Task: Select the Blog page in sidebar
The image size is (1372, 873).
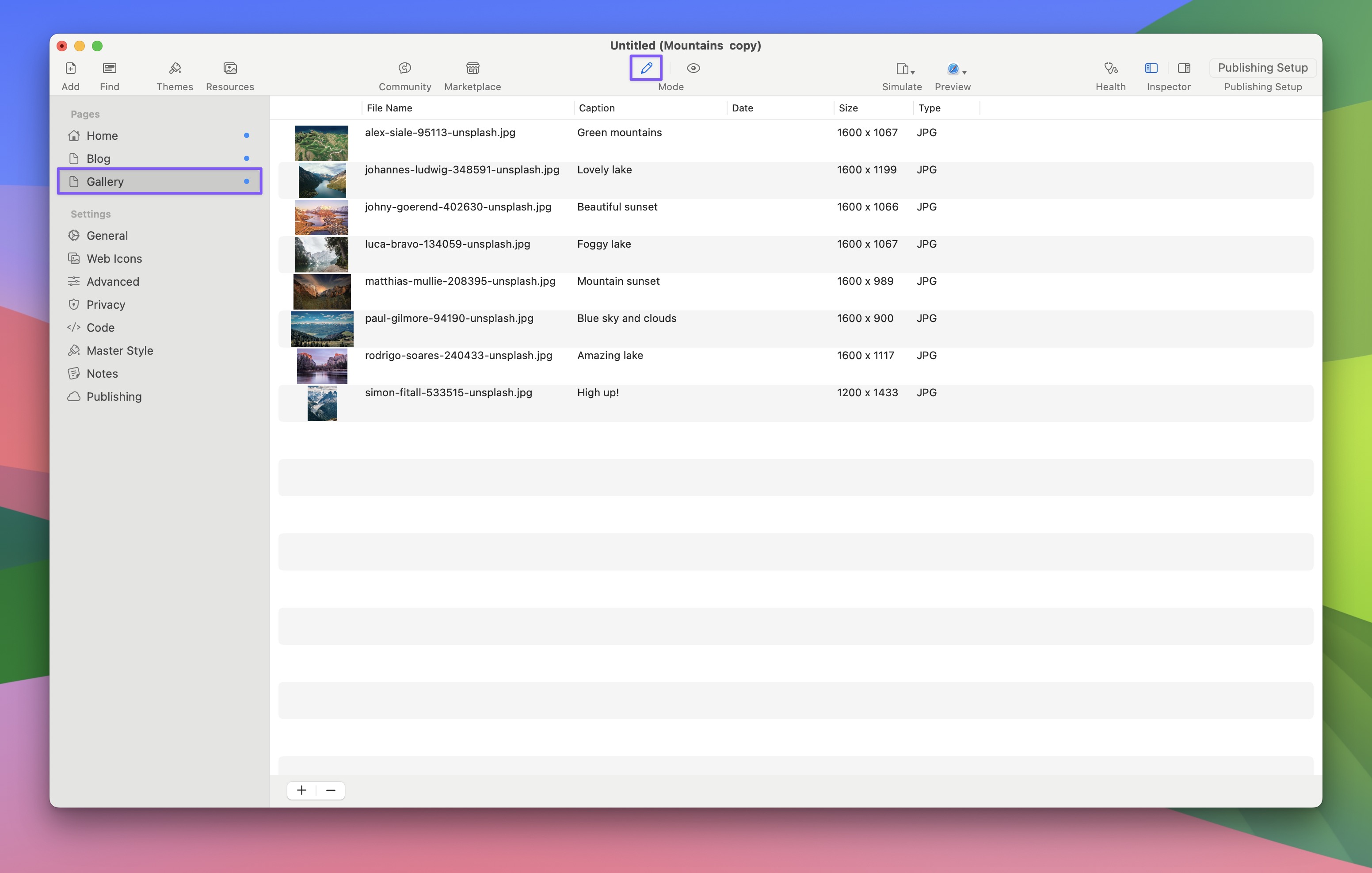Action: pos(99,158)
